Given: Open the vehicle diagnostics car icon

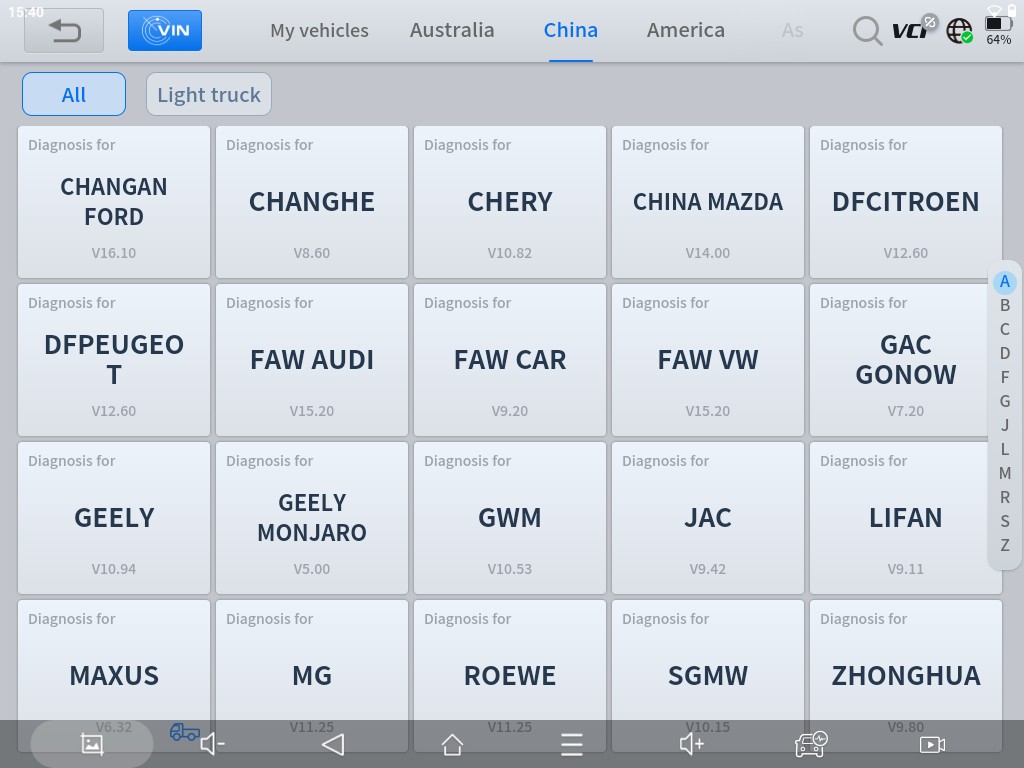Looking at the screenshot, I should (810, 744).
